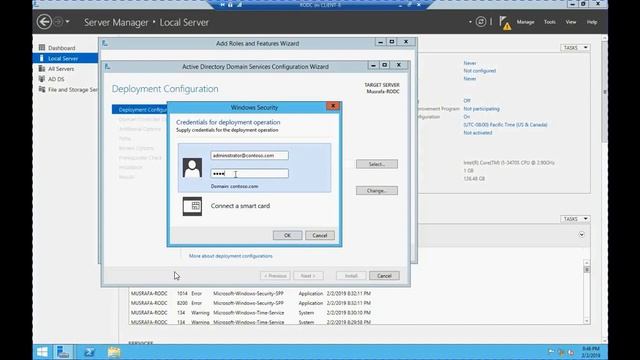Open the Properties TASKS dropdown

click(575, 48)
